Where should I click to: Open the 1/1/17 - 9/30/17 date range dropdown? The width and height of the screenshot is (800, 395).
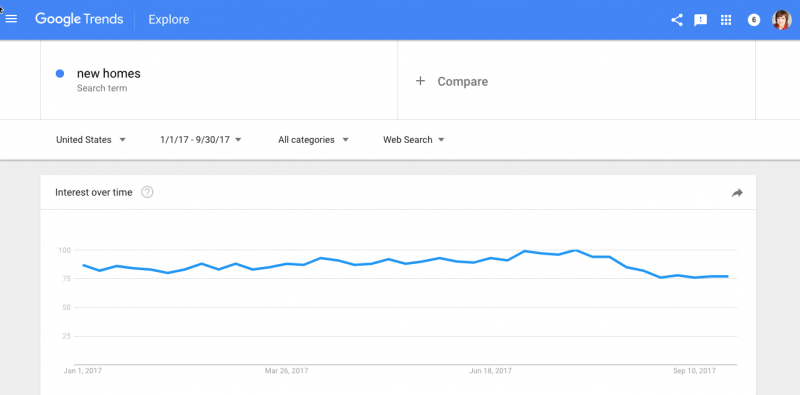(201, 140)
